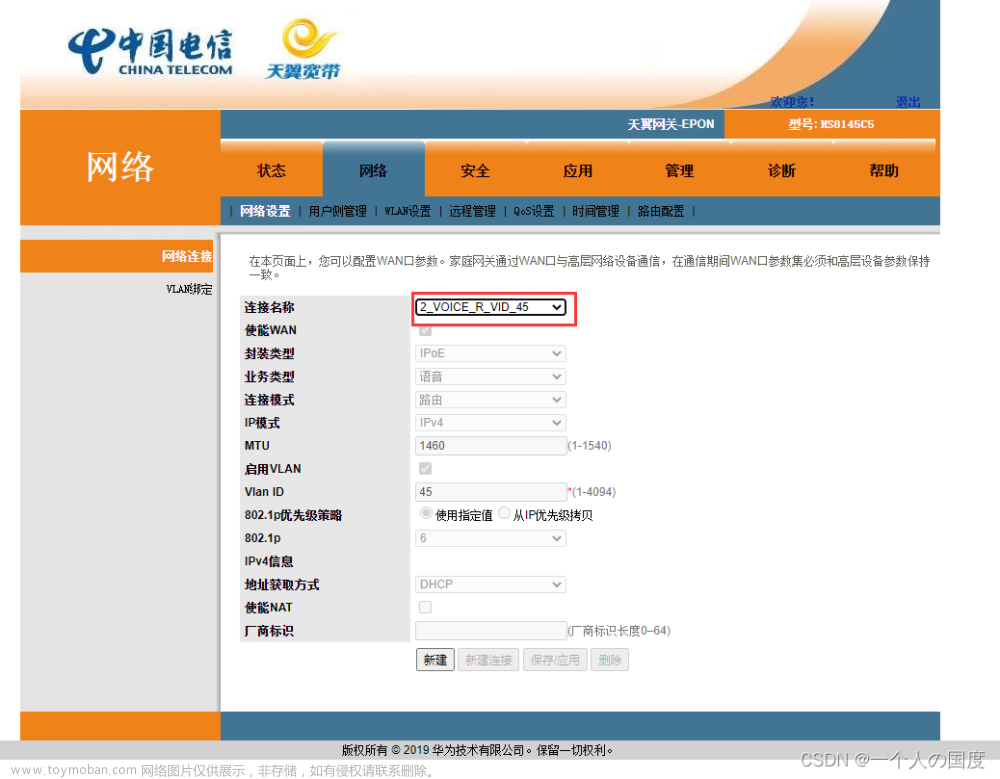The width and height of the screenshot is (1000, 779).
Task: Open 网络连接 in the sidebar
Action: (186, 256)
